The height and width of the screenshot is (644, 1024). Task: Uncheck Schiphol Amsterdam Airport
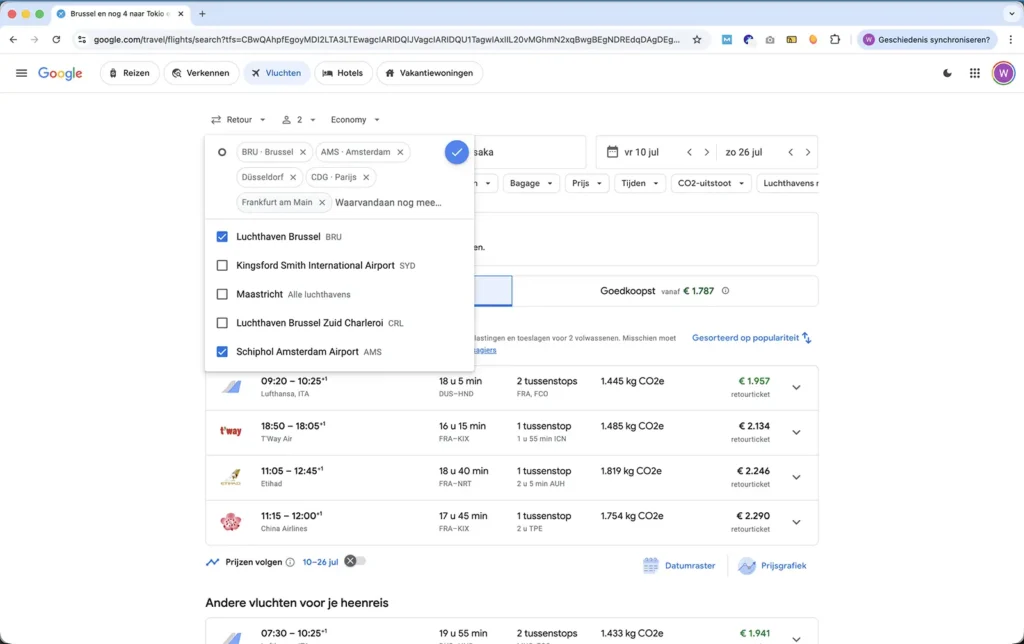pyautogui.click(x=222, y=351)
